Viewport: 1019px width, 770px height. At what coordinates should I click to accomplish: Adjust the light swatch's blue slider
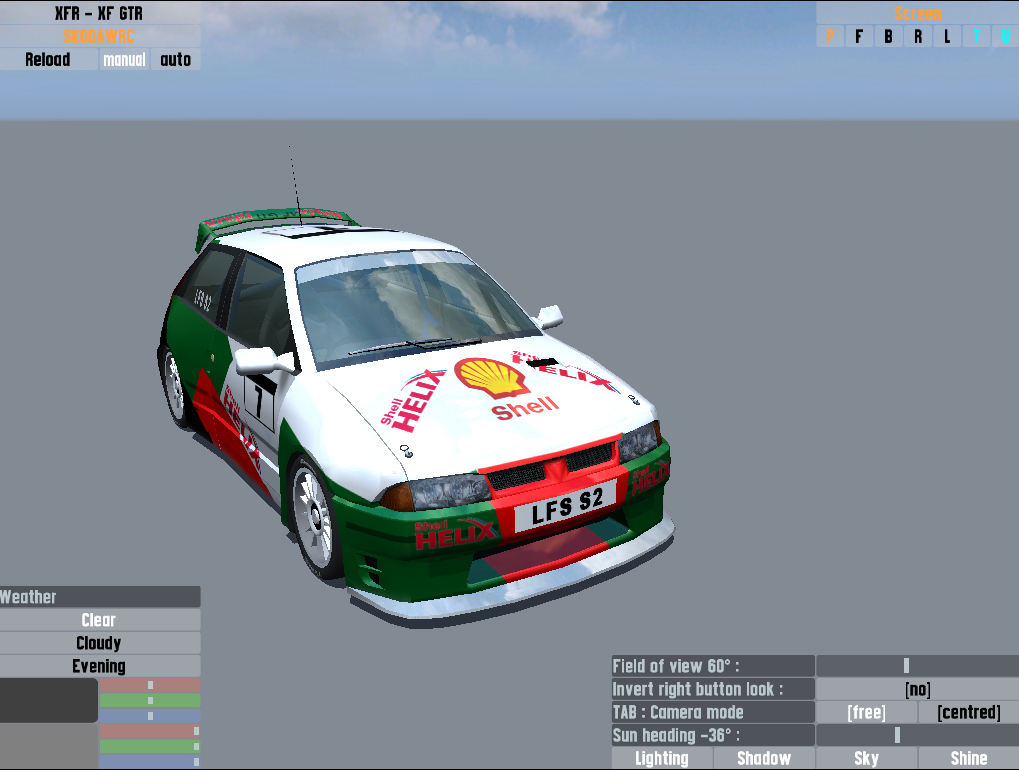coord(150,762)
